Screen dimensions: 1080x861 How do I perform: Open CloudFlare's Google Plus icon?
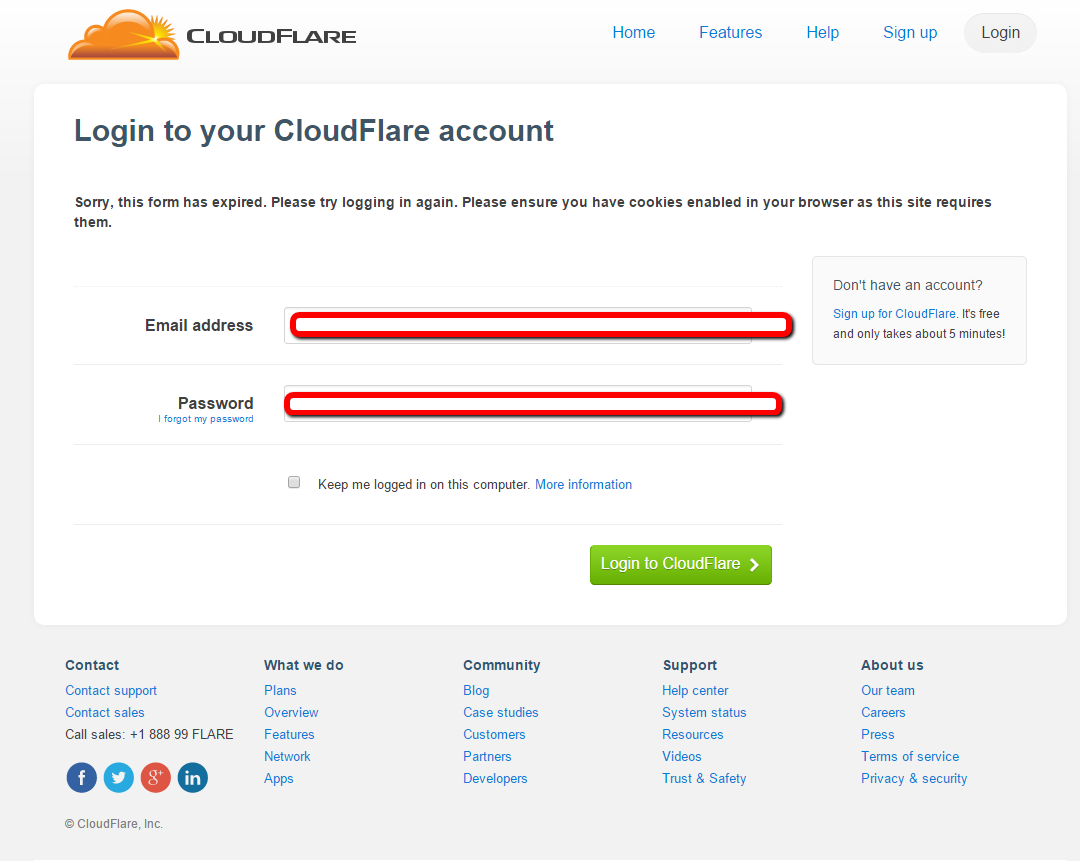[x=156, y=778]
